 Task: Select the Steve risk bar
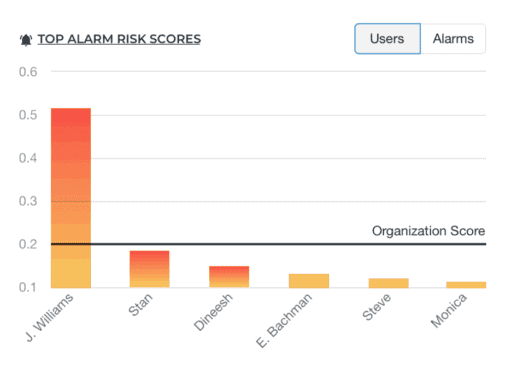388,283
